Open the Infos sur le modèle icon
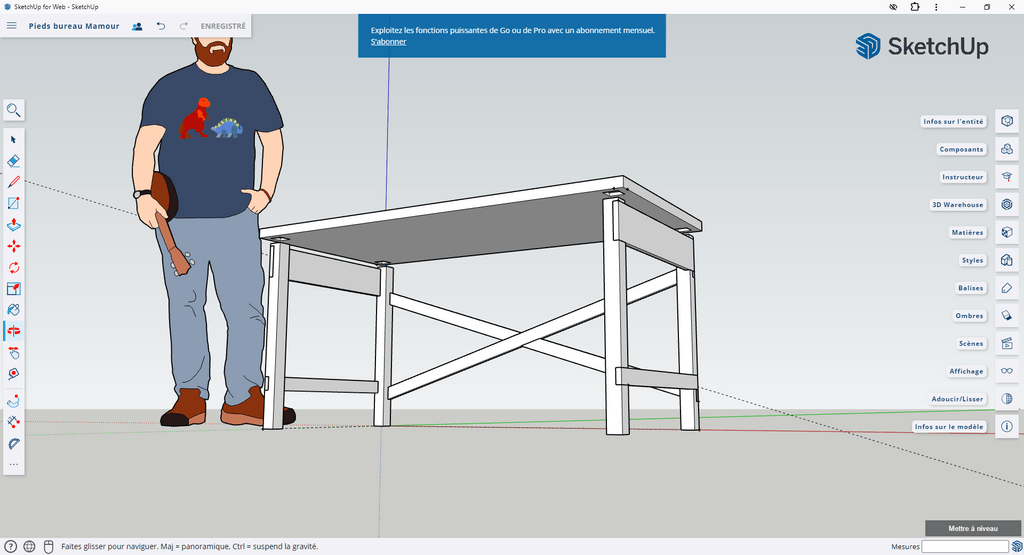This screenshot has height=555, width=1024. [x=1007, y=426]
